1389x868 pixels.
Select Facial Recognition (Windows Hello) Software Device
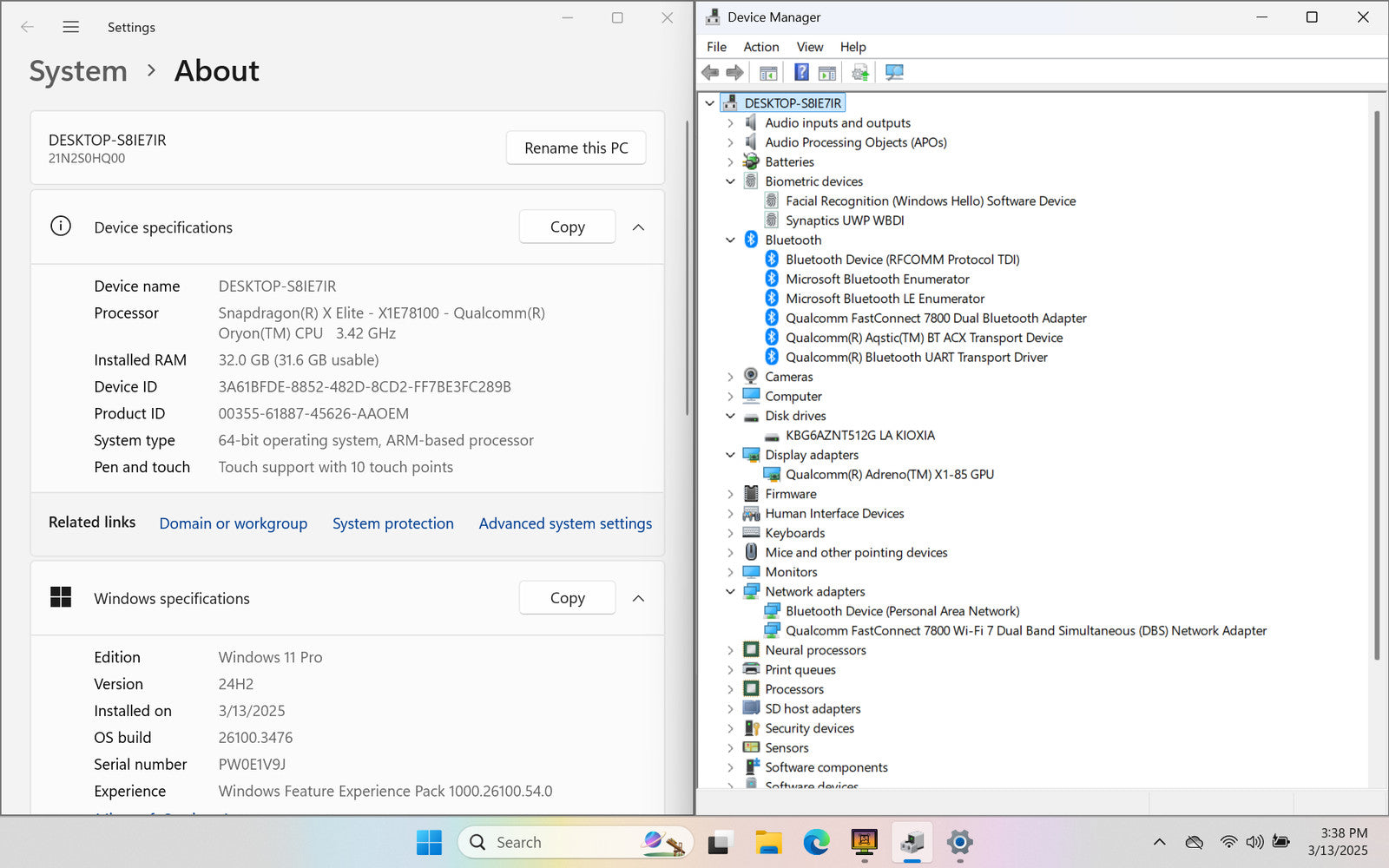[931, 201]
